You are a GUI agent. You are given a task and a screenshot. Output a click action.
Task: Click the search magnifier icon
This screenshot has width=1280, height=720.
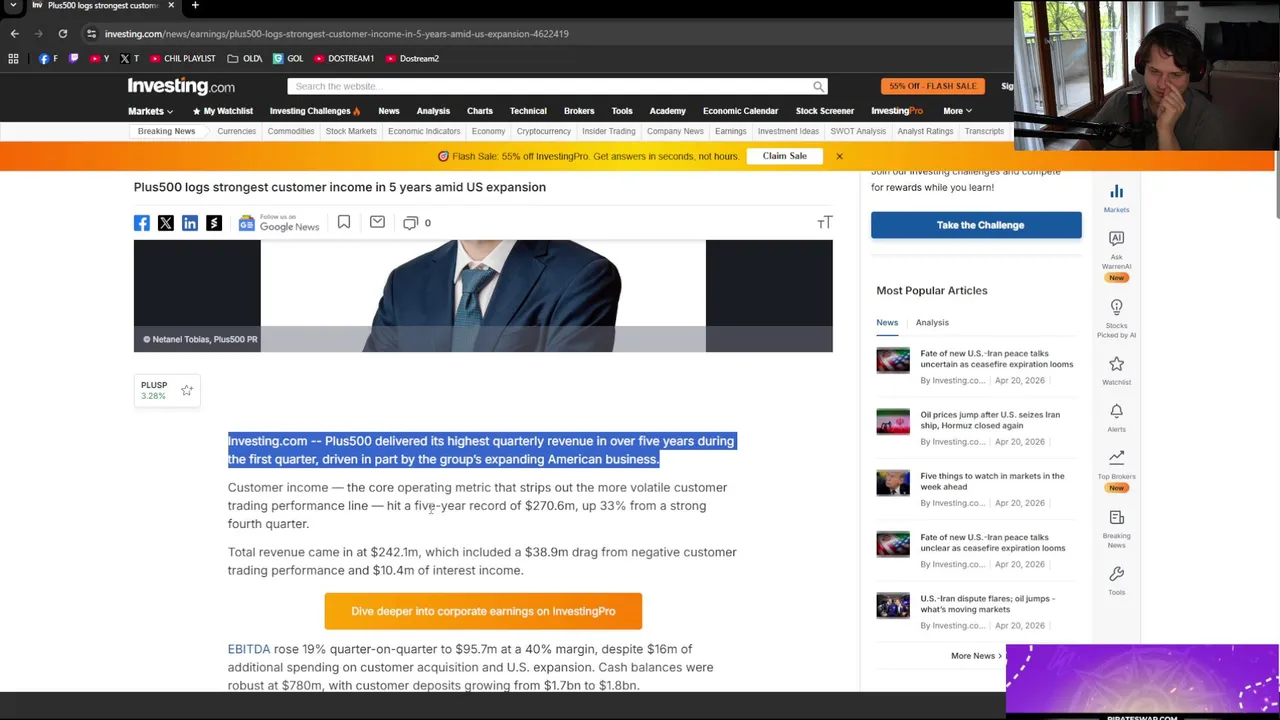point(818,86)
